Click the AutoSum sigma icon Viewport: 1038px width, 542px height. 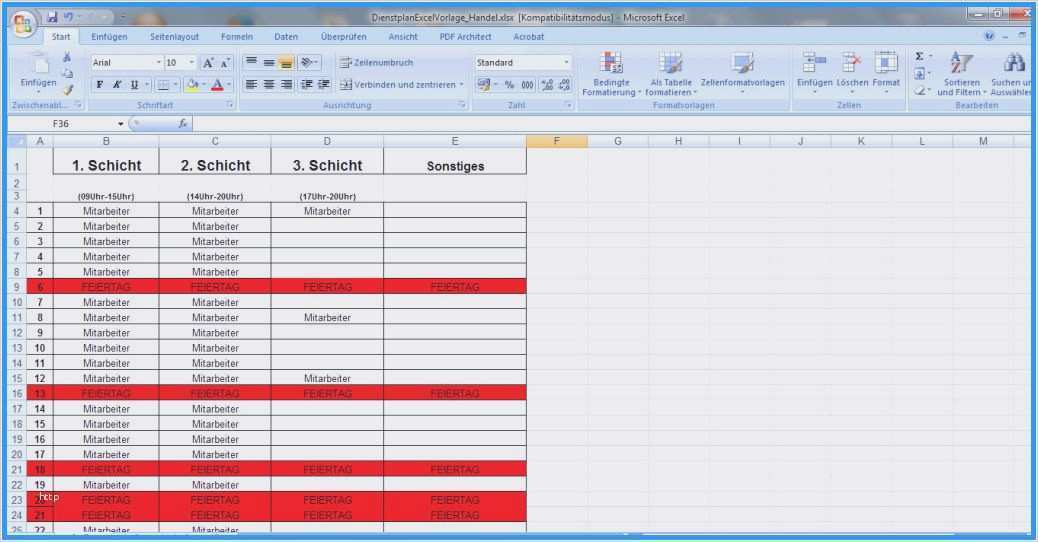[x=920, y=57]
